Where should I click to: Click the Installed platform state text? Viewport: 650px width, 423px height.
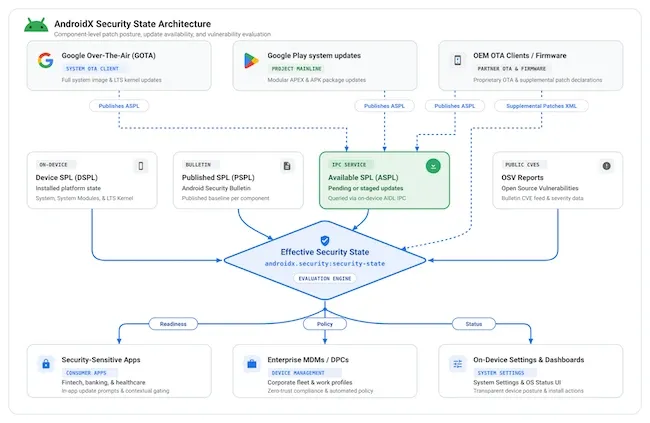point(68,188)
